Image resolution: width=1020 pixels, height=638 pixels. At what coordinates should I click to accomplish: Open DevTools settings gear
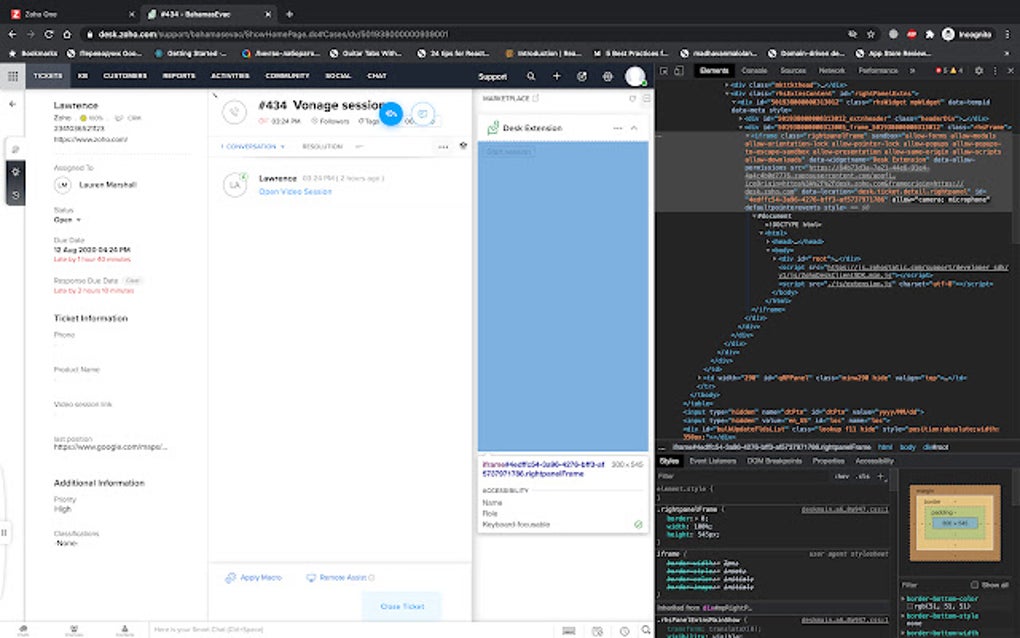(979, 70)
